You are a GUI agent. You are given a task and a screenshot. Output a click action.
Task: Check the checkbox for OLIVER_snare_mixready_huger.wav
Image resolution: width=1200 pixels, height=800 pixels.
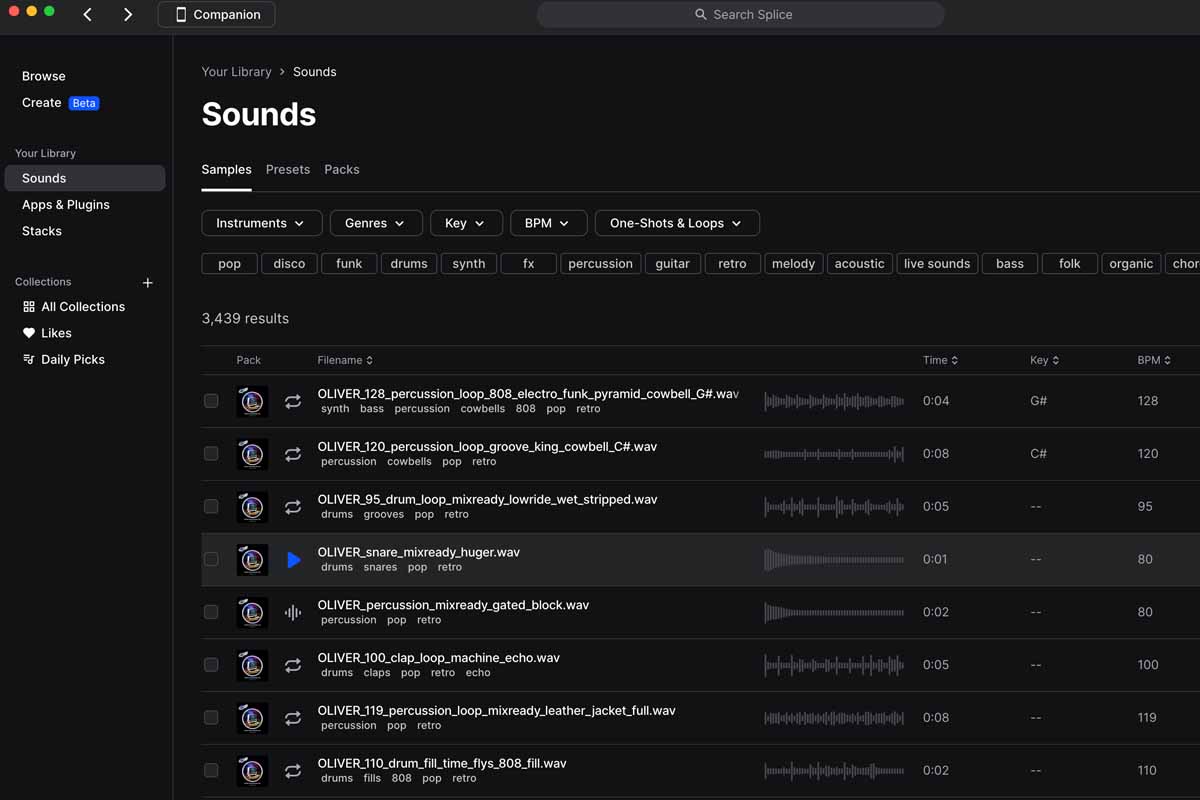pyautogui.click(x=211, y=559)
